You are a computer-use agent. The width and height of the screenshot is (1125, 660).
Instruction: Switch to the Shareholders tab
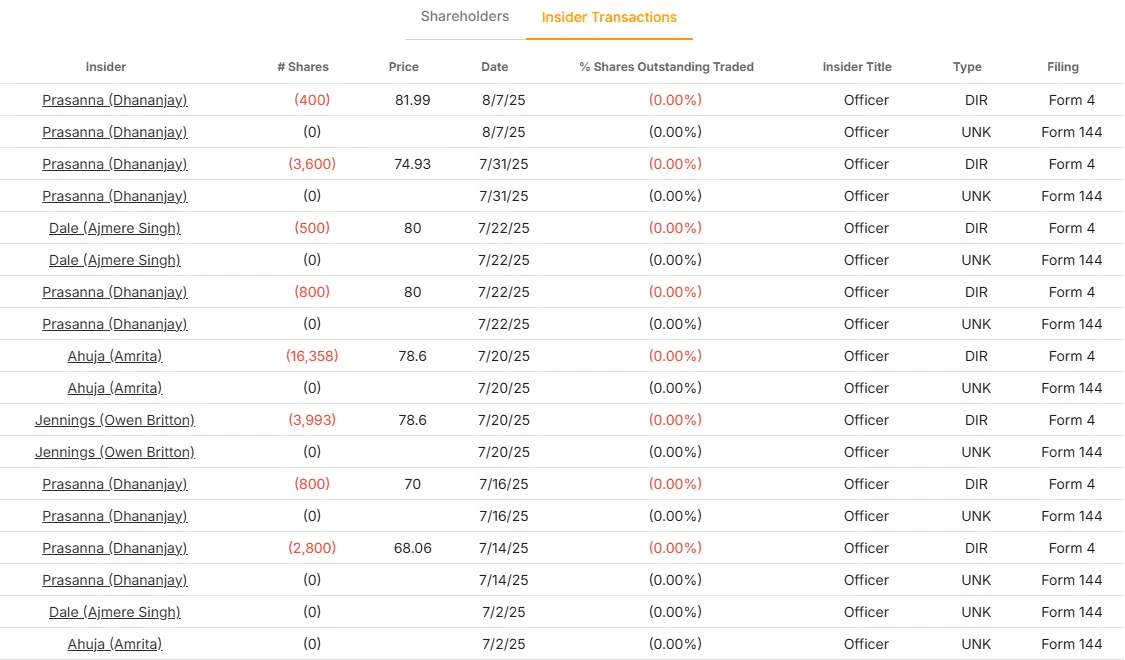(x=464, y=17)
